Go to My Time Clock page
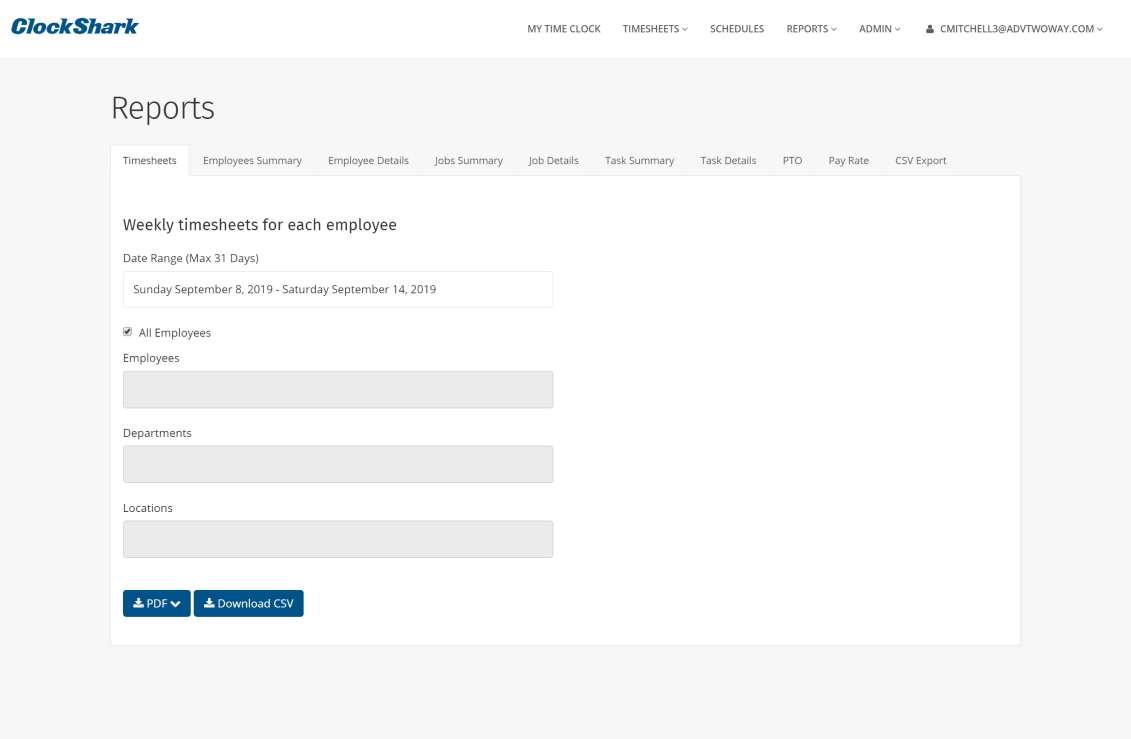Viewport: 1131px width, 739px height. pyautogui.click(x=564, y=29)
